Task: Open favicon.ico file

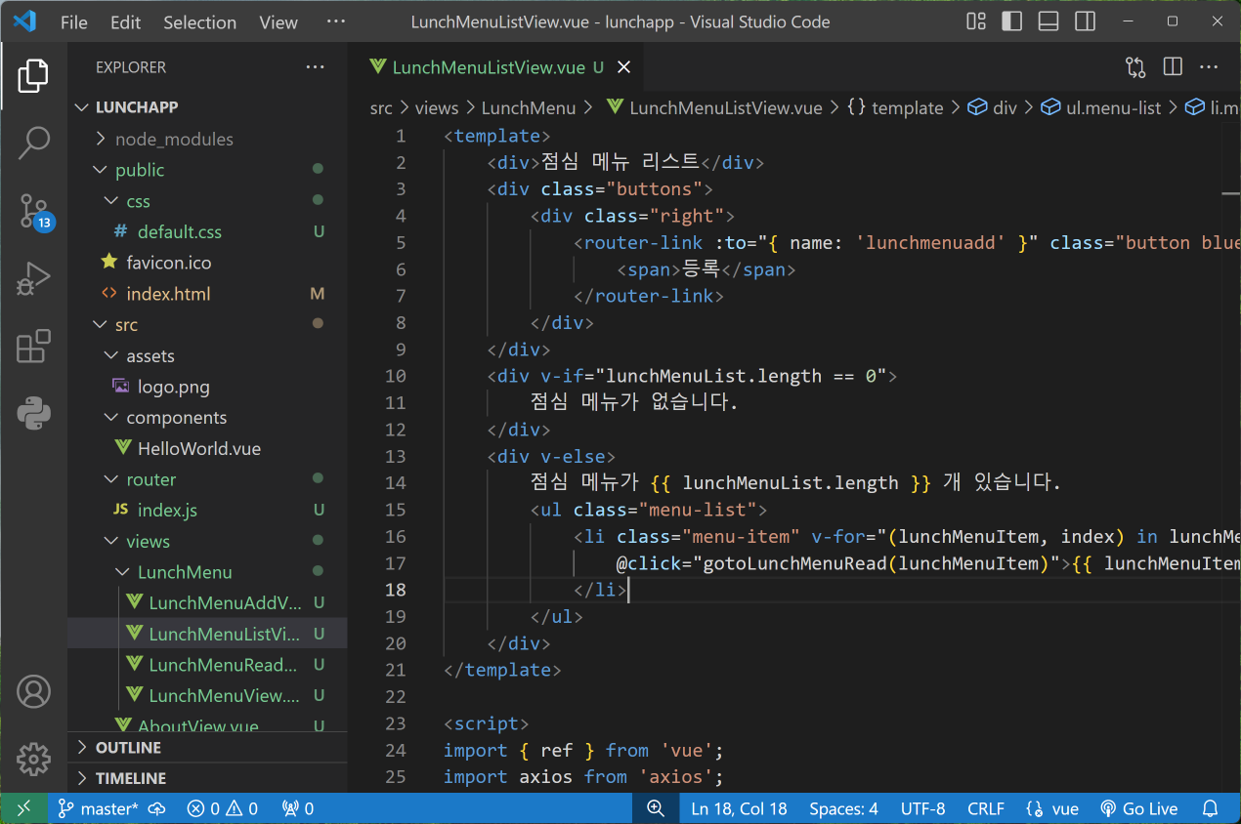Action: pos(208,263)
